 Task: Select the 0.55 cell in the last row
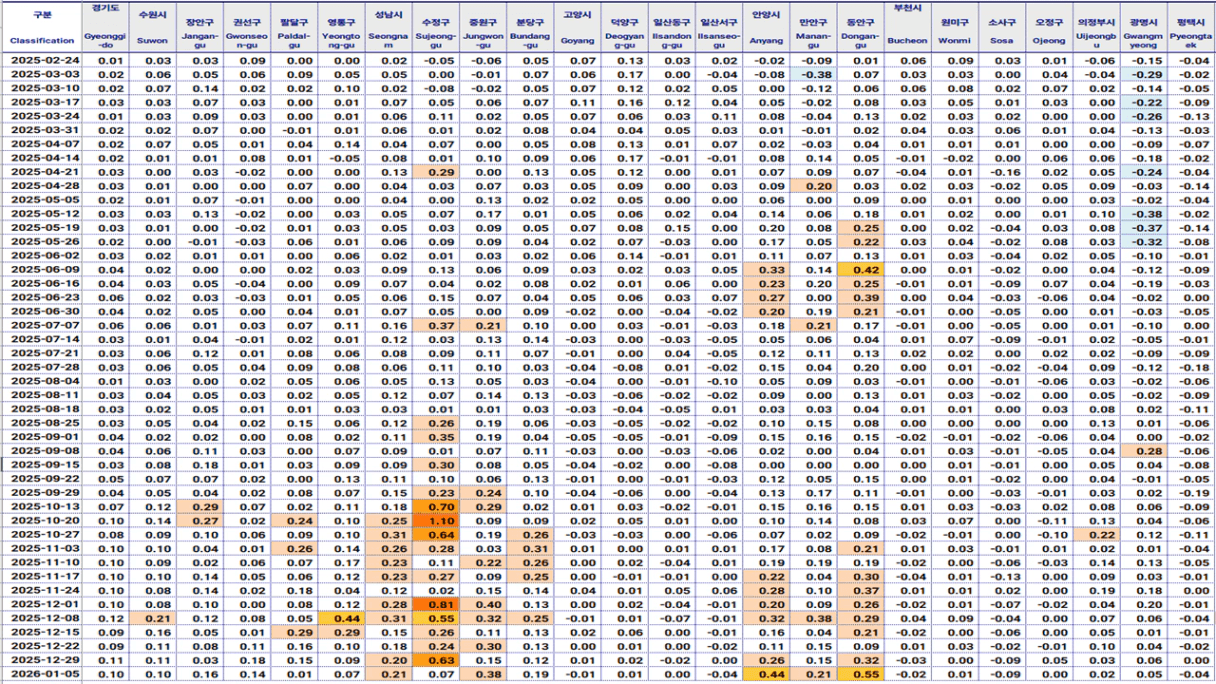coord(861,675)
